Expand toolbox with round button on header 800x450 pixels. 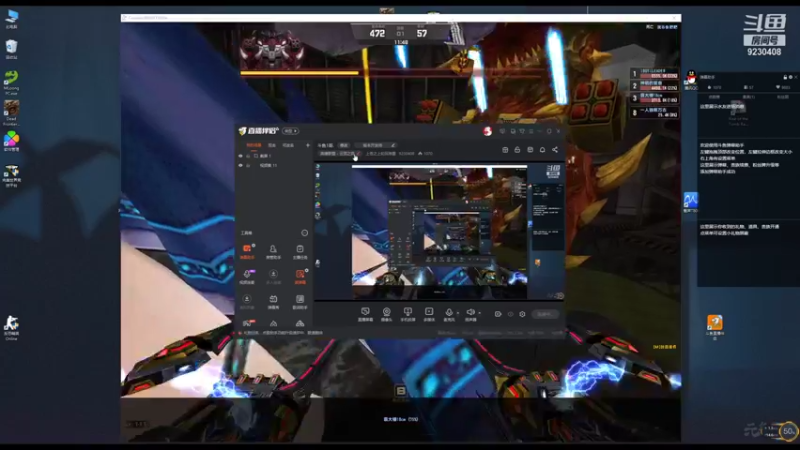[x=305, y=233]
